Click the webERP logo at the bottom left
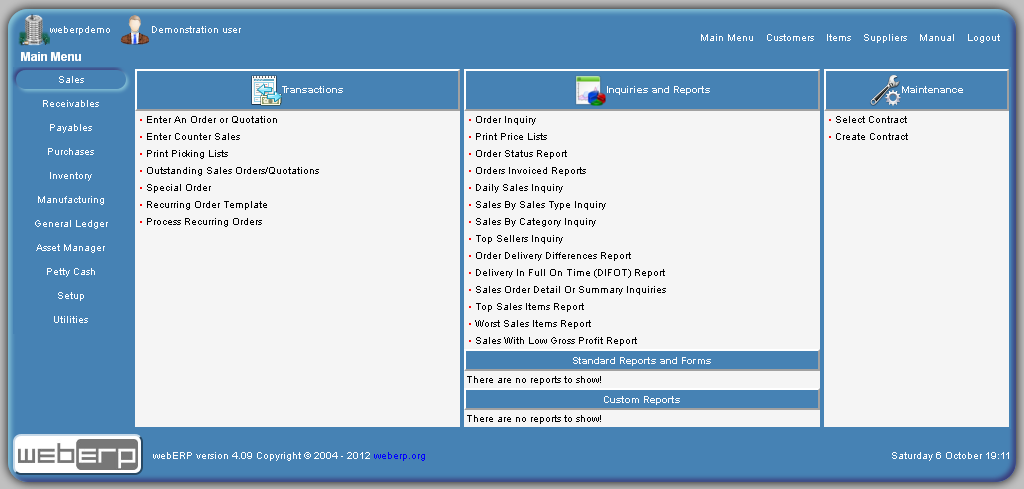This screenshot has width=1024, height=489. tap(77, 455)
